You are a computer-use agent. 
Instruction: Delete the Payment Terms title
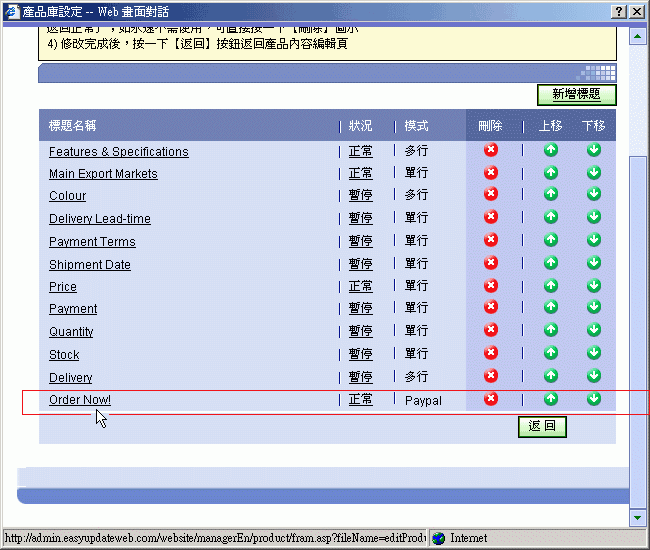click(491, 240)
